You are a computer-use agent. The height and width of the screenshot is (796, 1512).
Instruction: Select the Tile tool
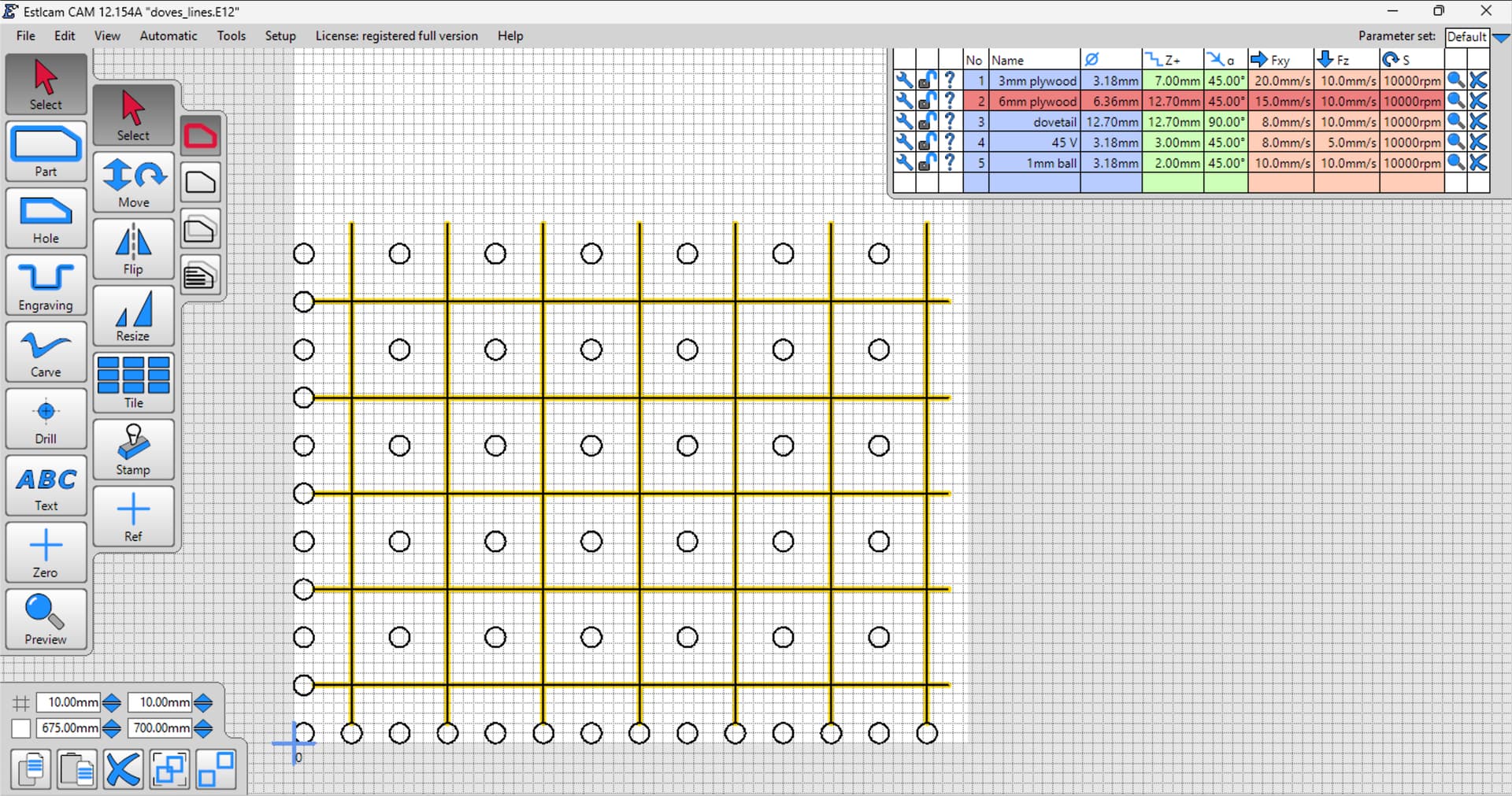coord(133,383)
